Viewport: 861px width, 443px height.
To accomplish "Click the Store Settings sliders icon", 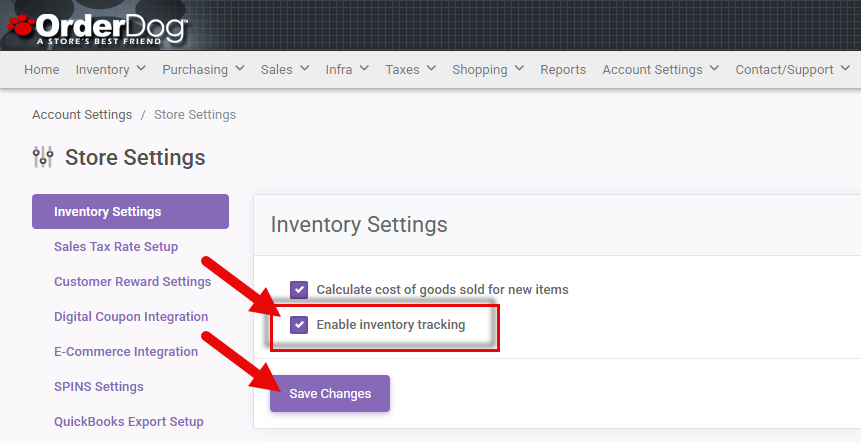I will [x=43, y=157].
